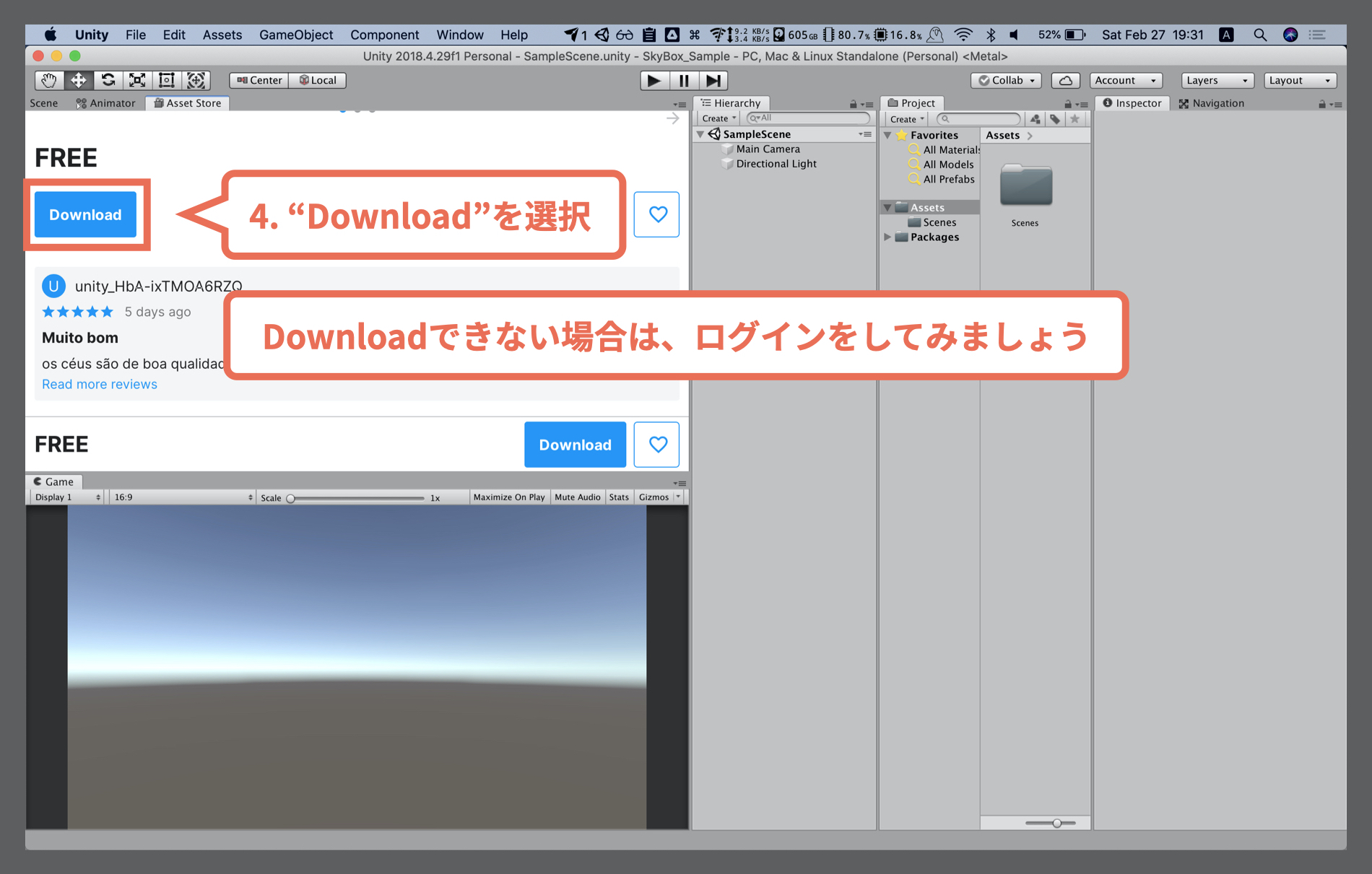Image resolution: width=1372 pixels, height=874 pixels.
Task: Click Search by Type icon in Project
Action: [1035, 119]
